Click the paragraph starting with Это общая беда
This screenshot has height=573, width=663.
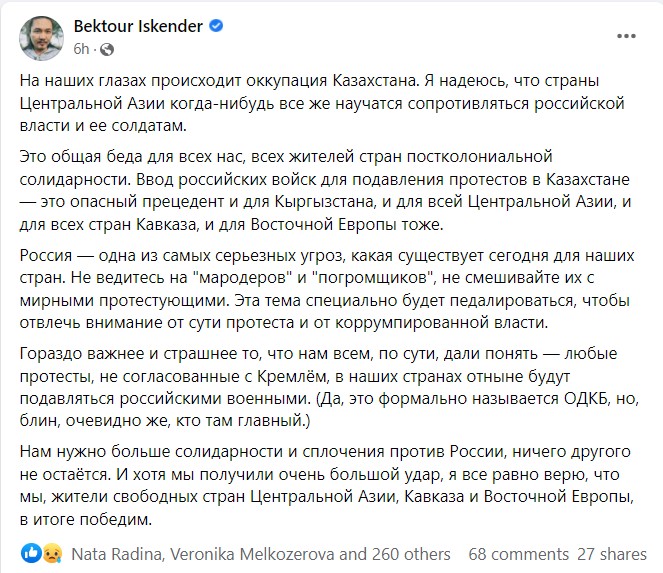325,190
